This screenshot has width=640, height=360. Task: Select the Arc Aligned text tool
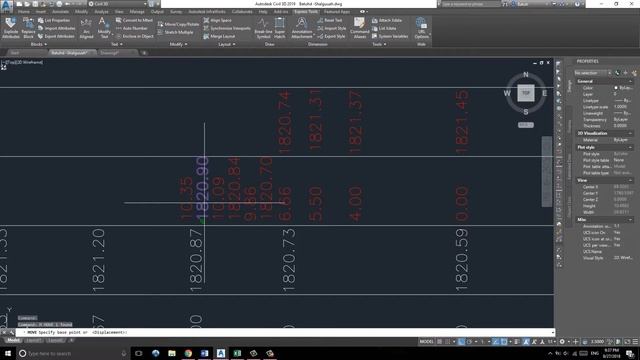(x=86, y=28)
